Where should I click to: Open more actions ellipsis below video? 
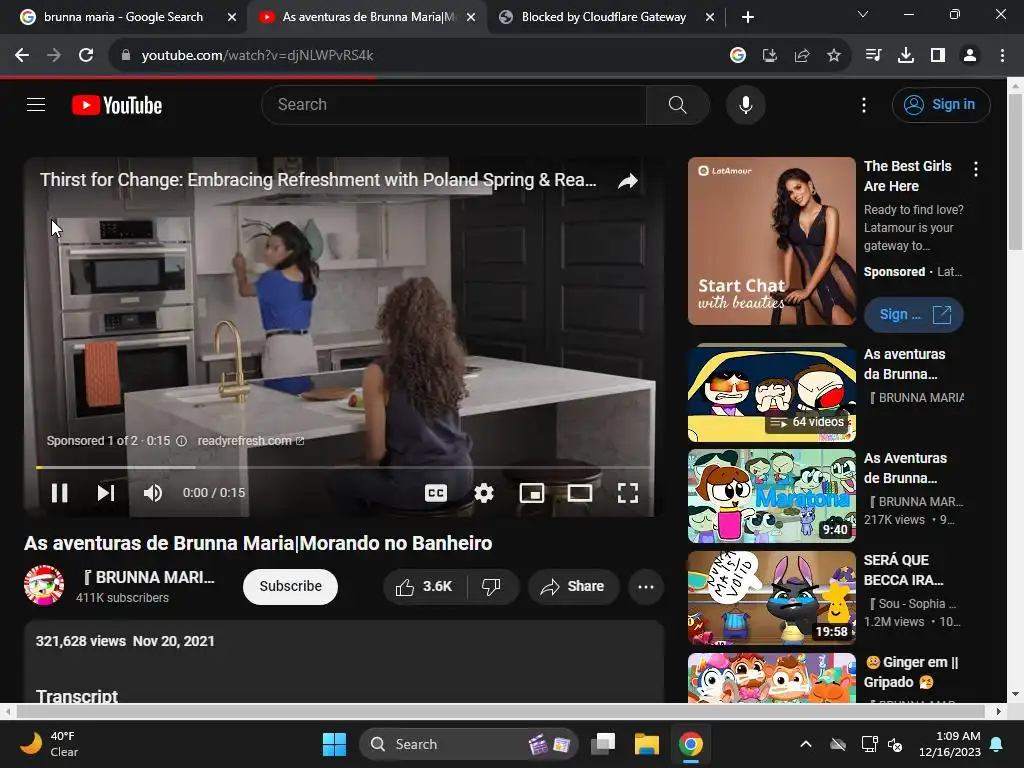646,586
